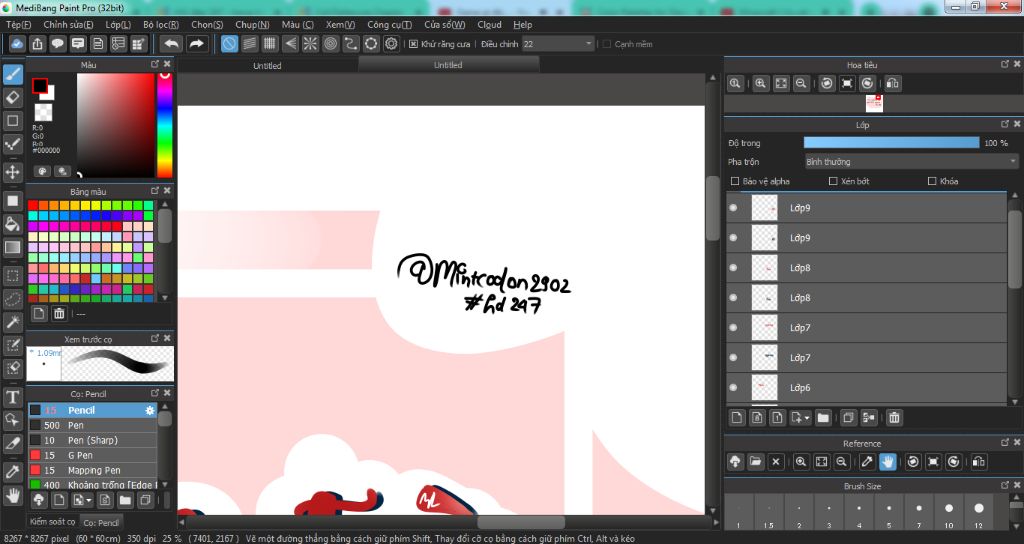Select the Magic Wand tool
Screen dimensions: 1024x544
pos(12,322)
